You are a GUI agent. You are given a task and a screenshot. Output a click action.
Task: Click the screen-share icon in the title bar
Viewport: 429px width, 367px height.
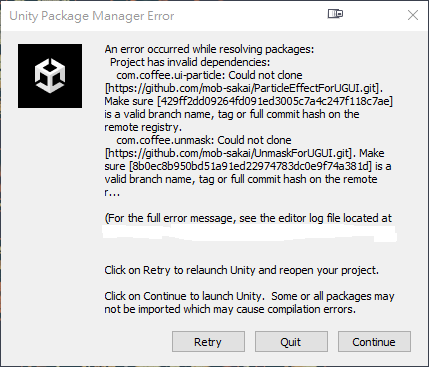(x=335, y=14)
